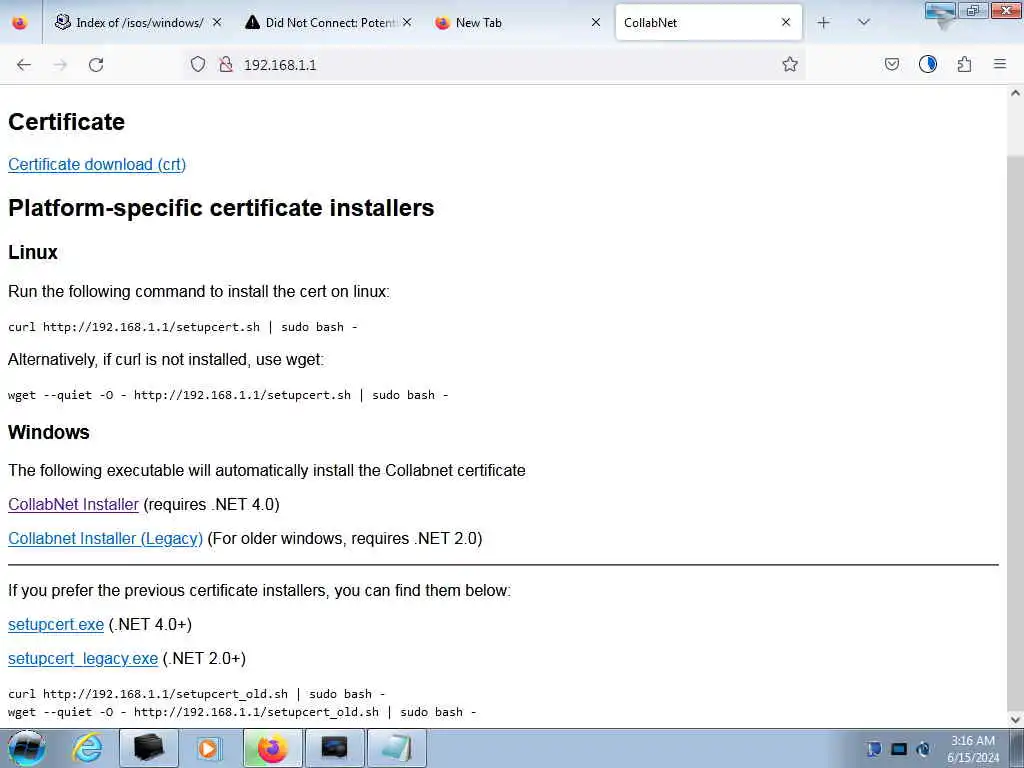
Task: Bookmark this page with the star icon
Action: (x=790, y=64)
